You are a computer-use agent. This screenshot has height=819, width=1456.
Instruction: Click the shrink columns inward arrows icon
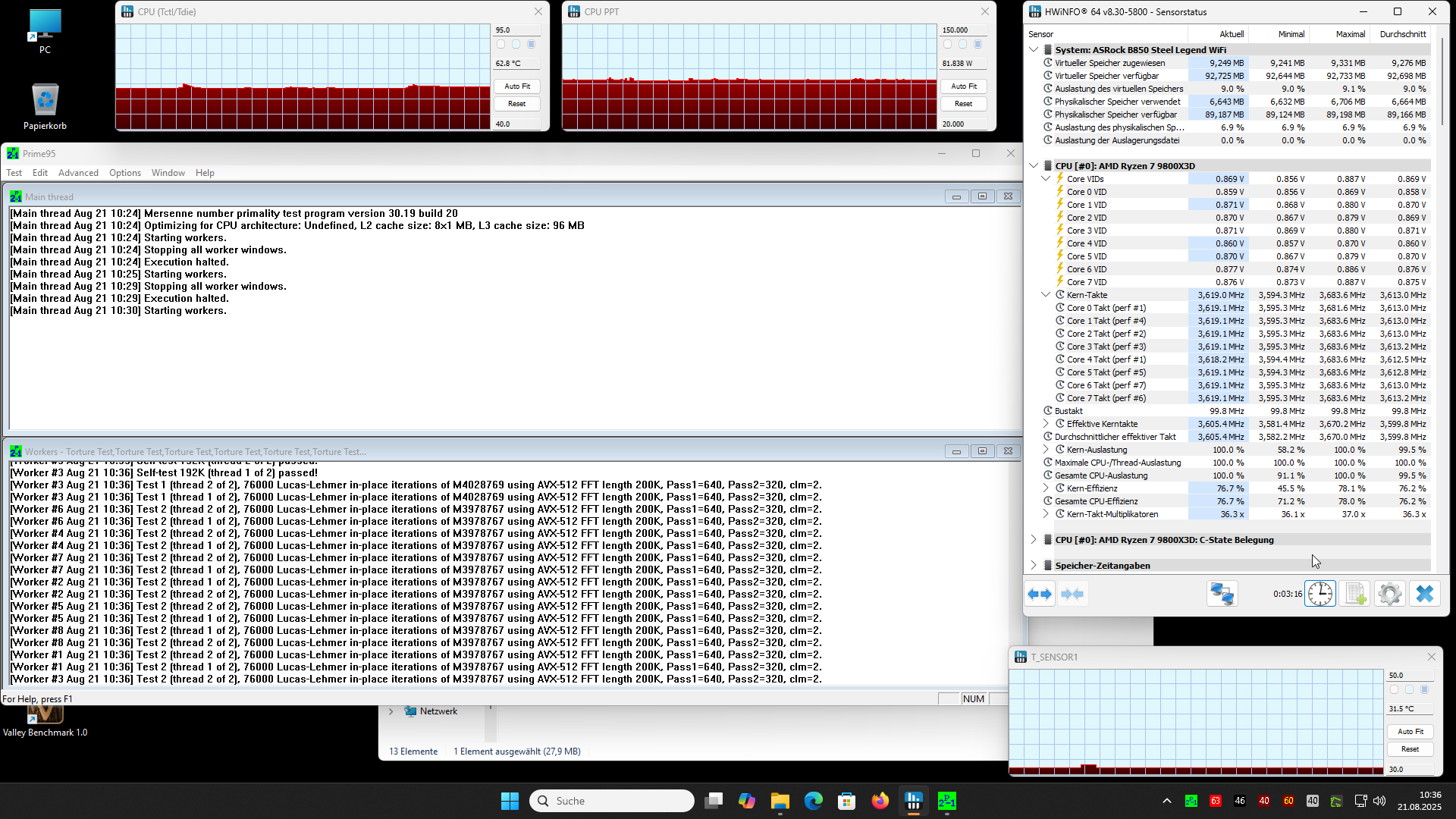1072,595
